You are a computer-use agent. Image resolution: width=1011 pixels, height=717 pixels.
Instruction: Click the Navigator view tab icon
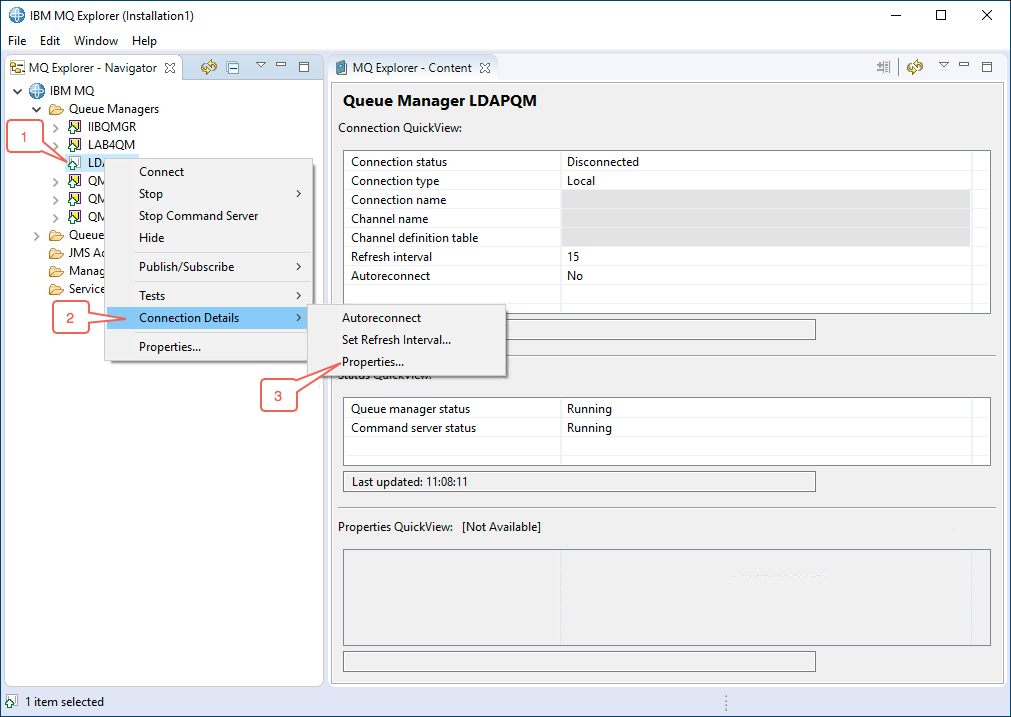[x=17, y=68]
